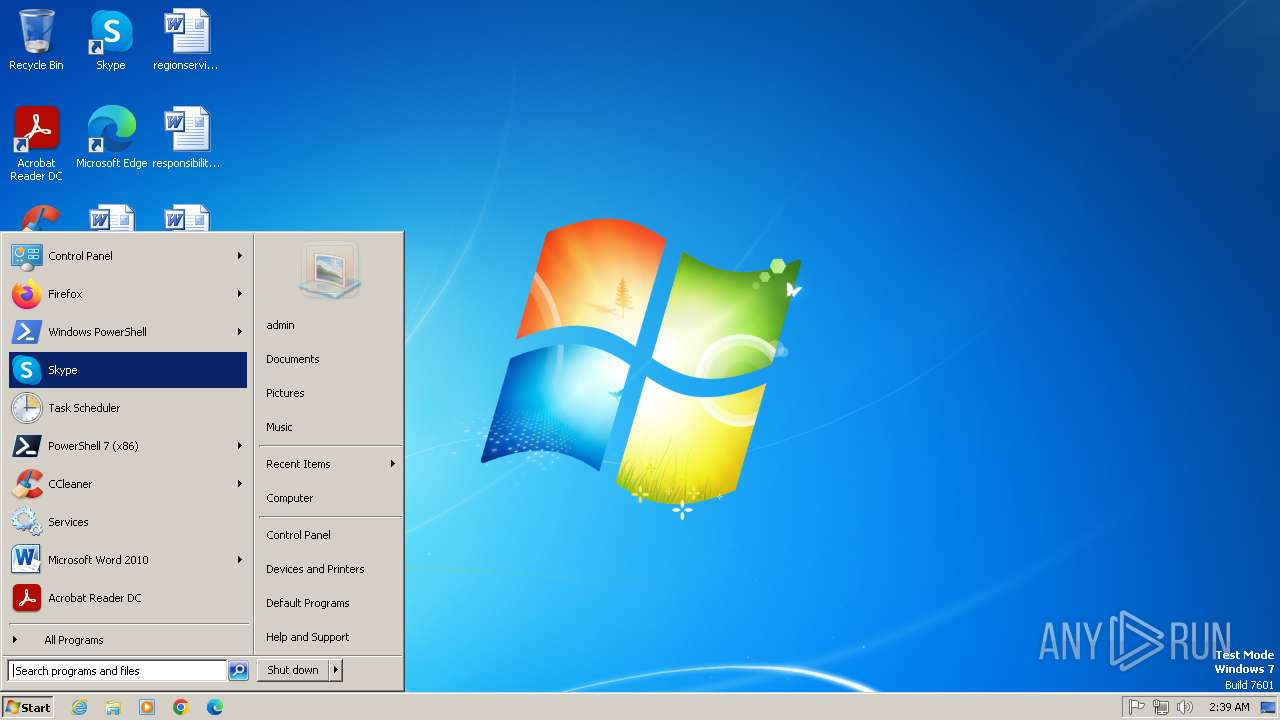The image size is (1280, 720).
Task: Open Google Chrome from the taskbar
Action: point(181,707)
